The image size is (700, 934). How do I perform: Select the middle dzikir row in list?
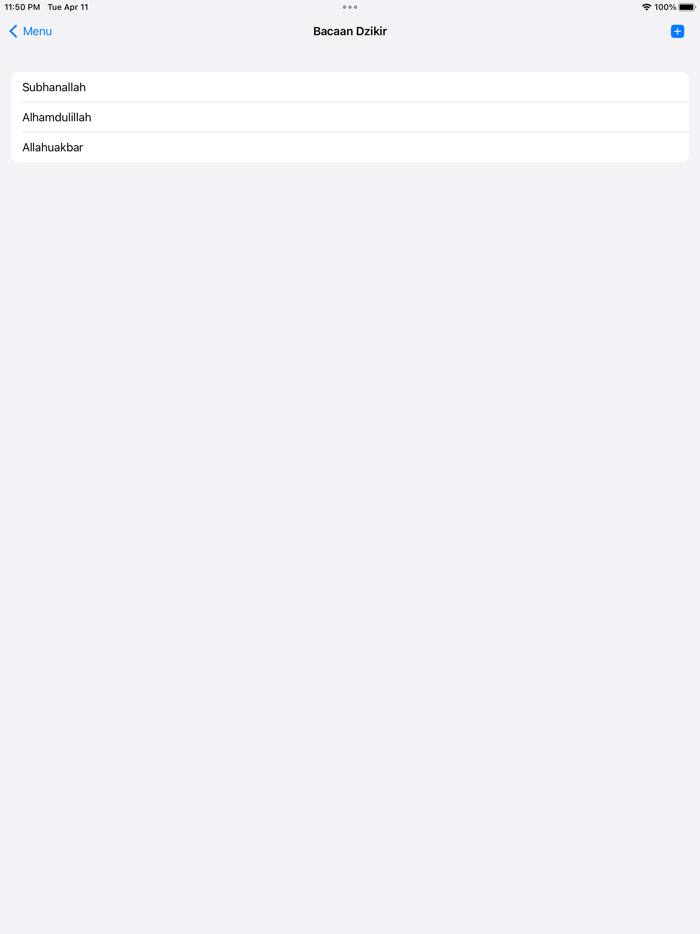click(x=350, y=117)
